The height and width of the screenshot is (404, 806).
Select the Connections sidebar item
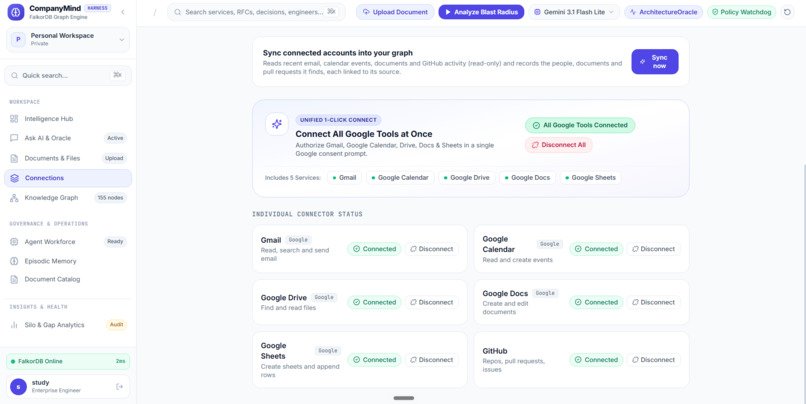click(x=68, y=178)
